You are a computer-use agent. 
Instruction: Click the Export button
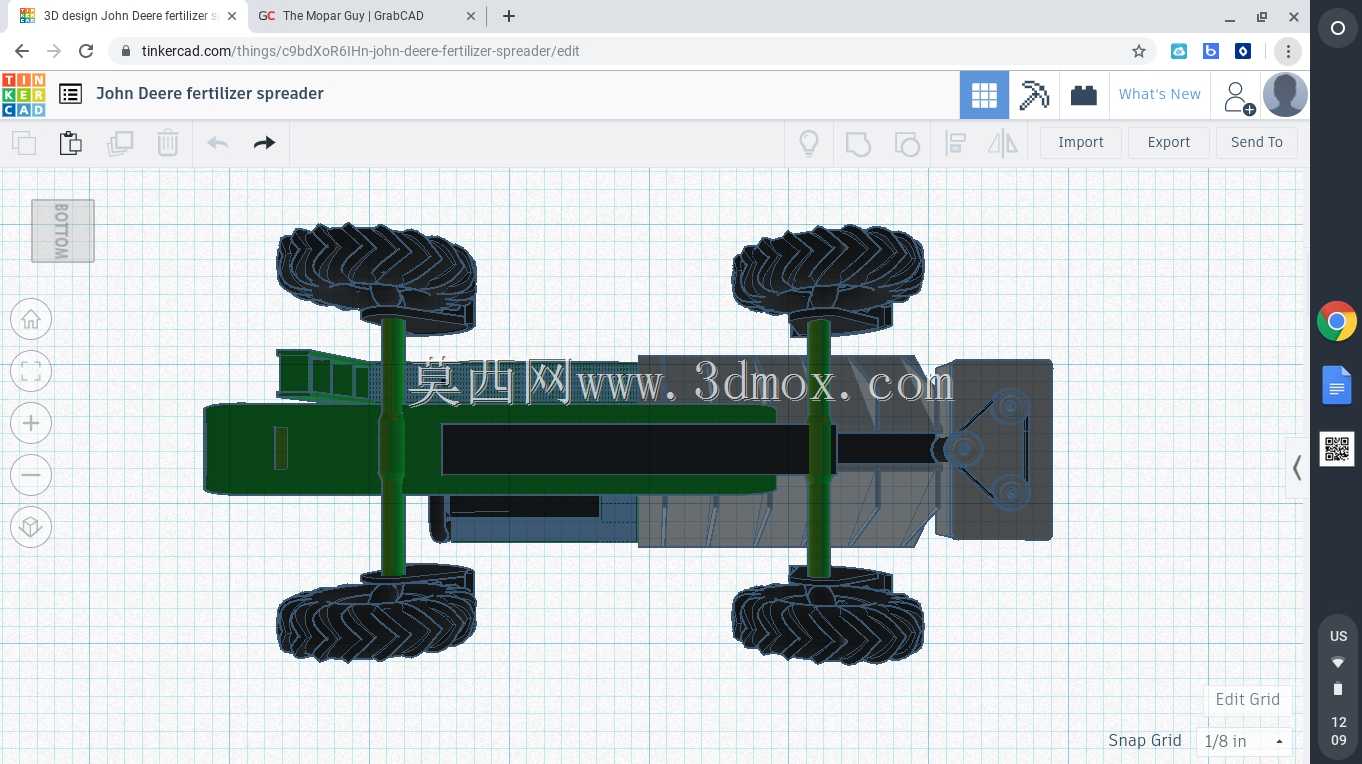pos(1169,143)
